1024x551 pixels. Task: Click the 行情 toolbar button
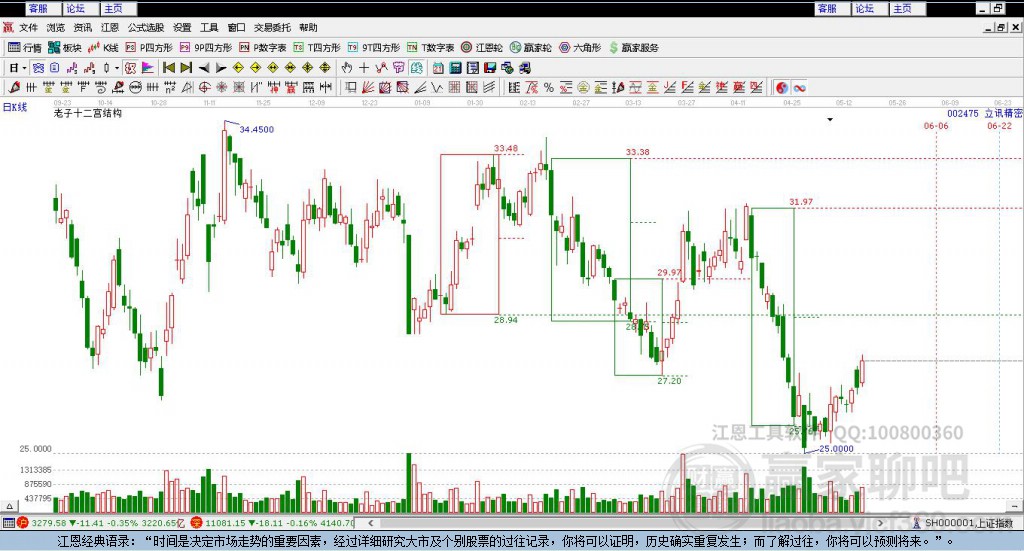click(25, 48)
